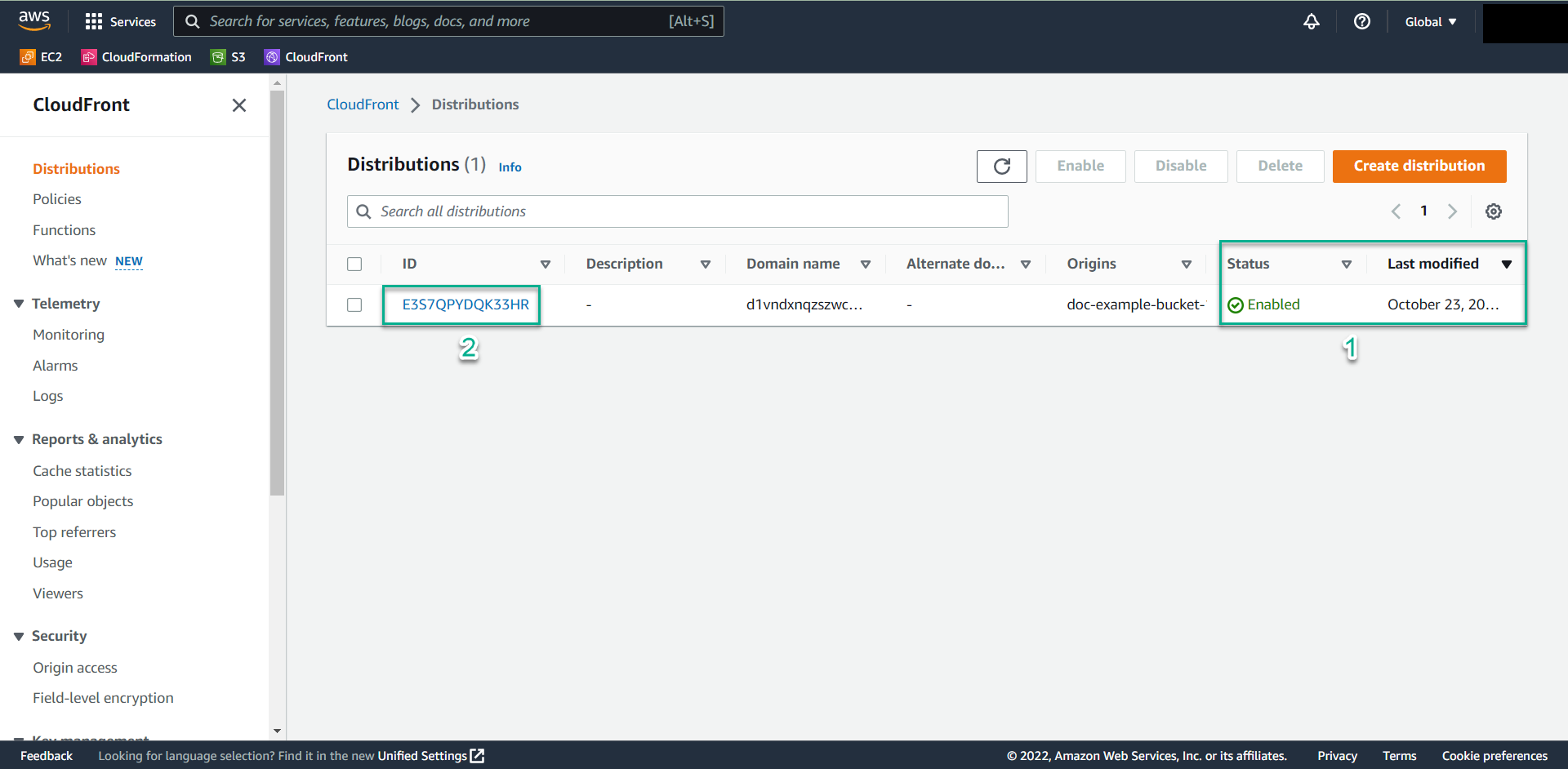This screenshot has width=1568, height=769.
Task: Select all distributions with header checkbox
Action: coord(354,264)
